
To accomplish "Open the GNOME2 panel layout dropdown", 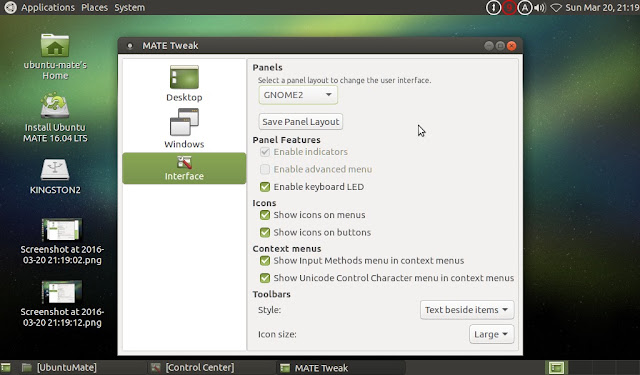I will click(298, 95).
